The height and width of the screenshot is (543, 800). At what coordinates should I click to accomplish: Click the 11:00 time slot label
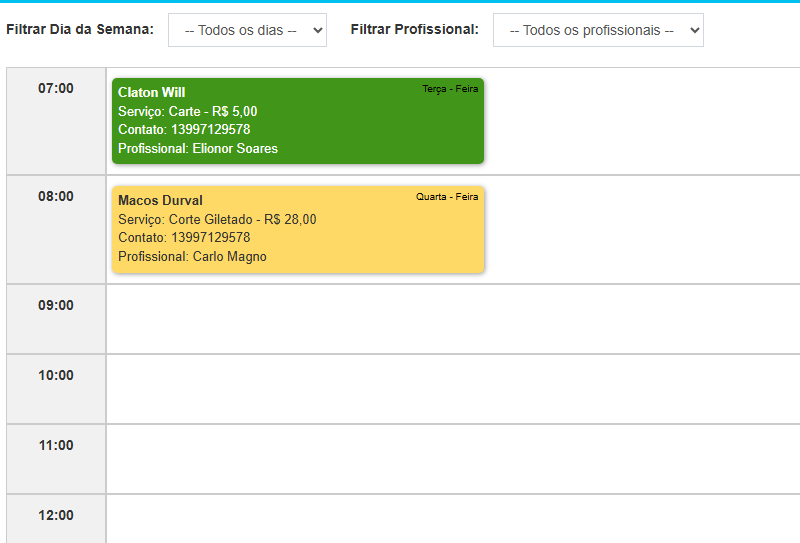[x=56, y=445]
